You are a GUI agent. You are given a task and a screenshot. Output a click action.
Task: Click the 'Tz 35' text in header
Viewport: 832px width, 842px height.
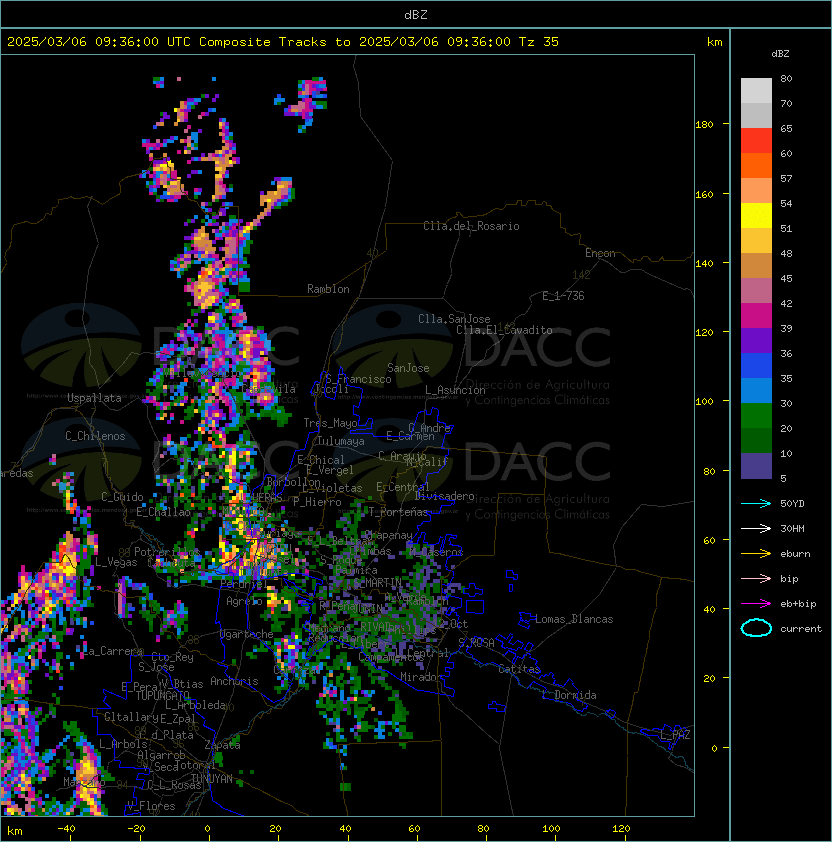[x=539, y=42]
